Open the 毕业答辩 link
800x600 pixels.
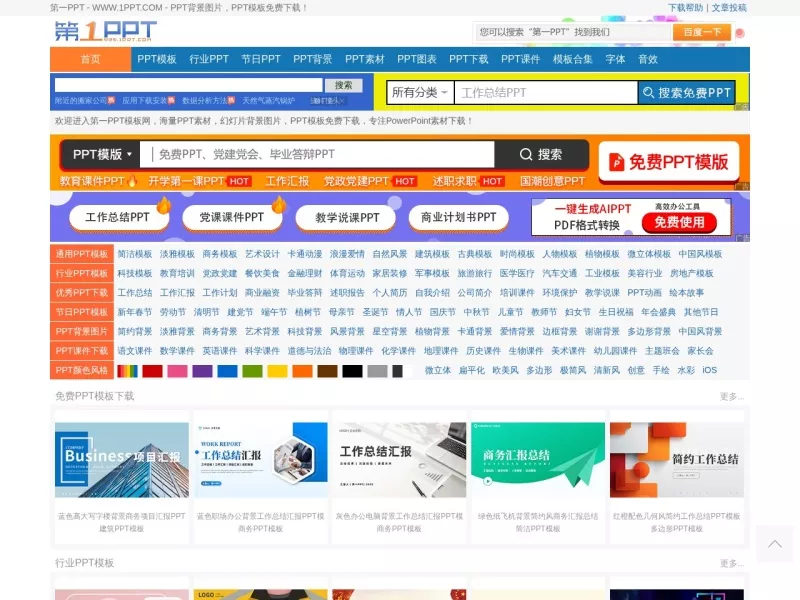(x=305, y=293)
